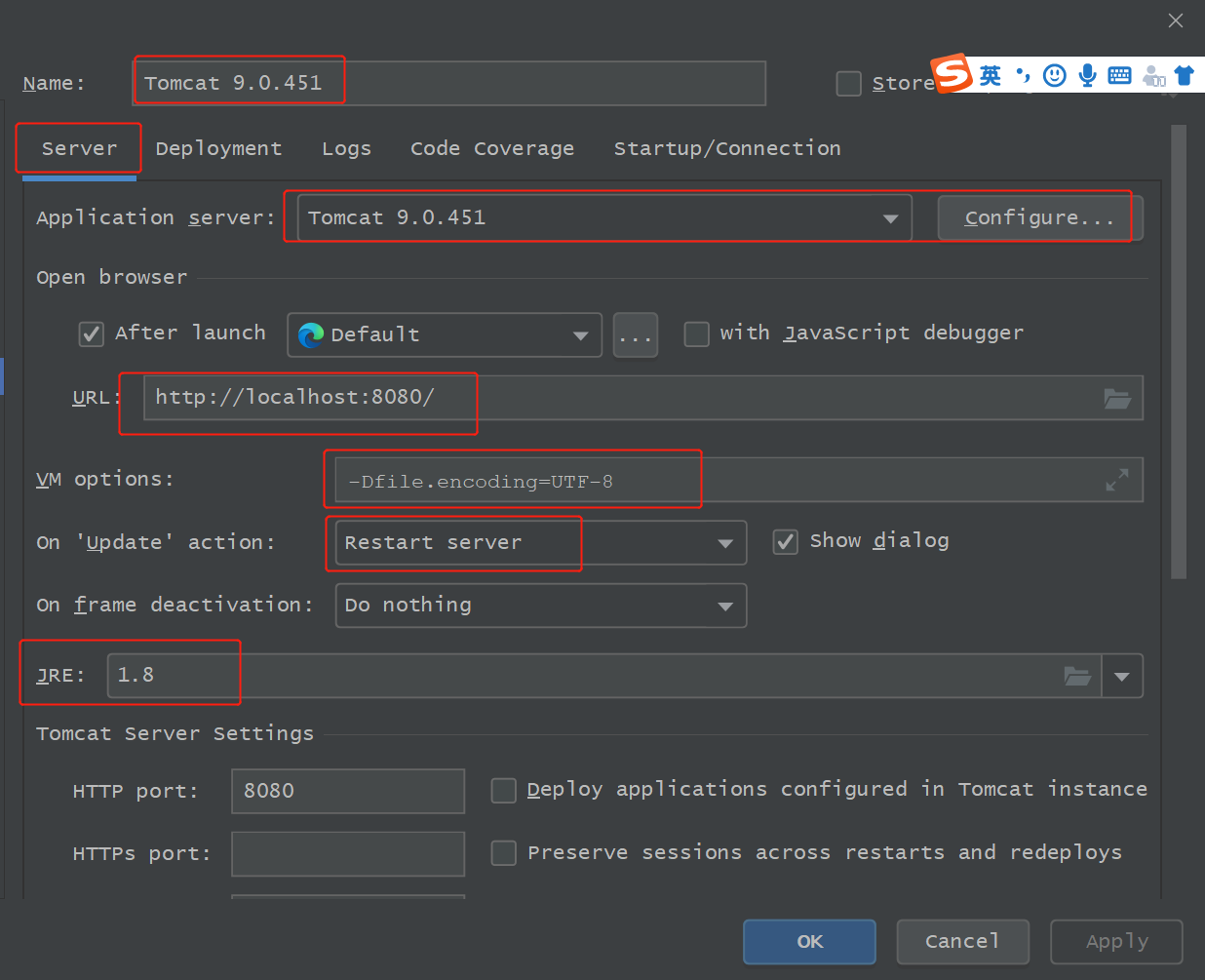The height and width of the screenshot is (980, 1205).
Task: Click the OK button
Action: click(x=809, y=942)
